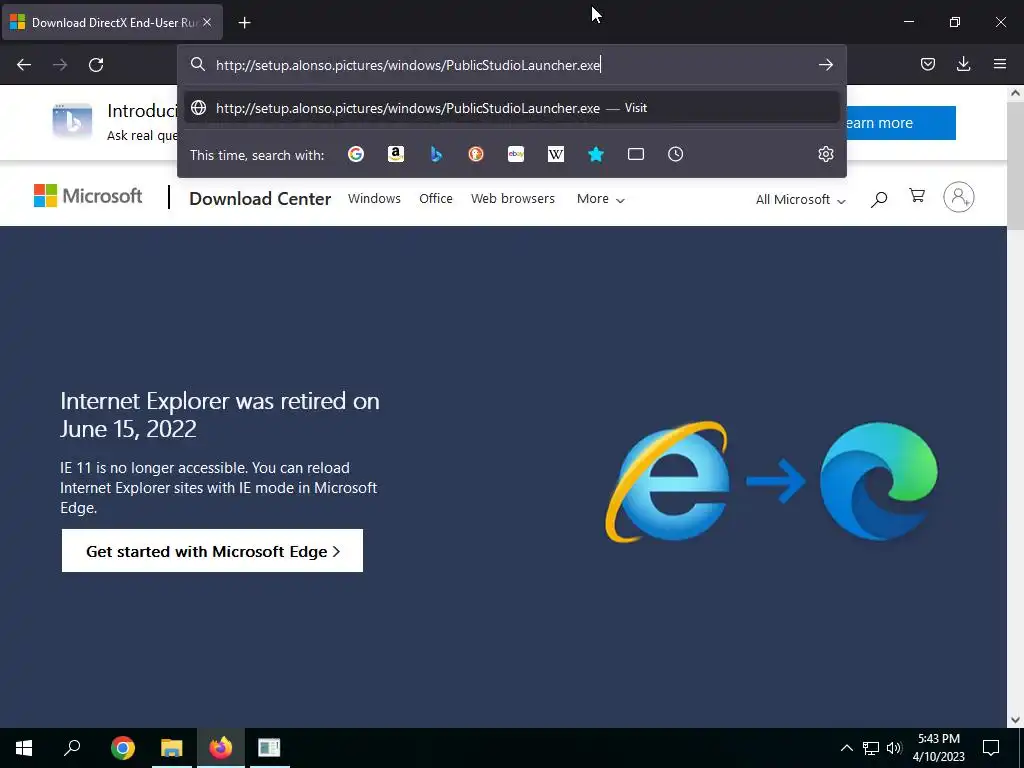Open the volume control tray icon
Viewport: 1024px width, 768px height.
[x=895, y=748]
